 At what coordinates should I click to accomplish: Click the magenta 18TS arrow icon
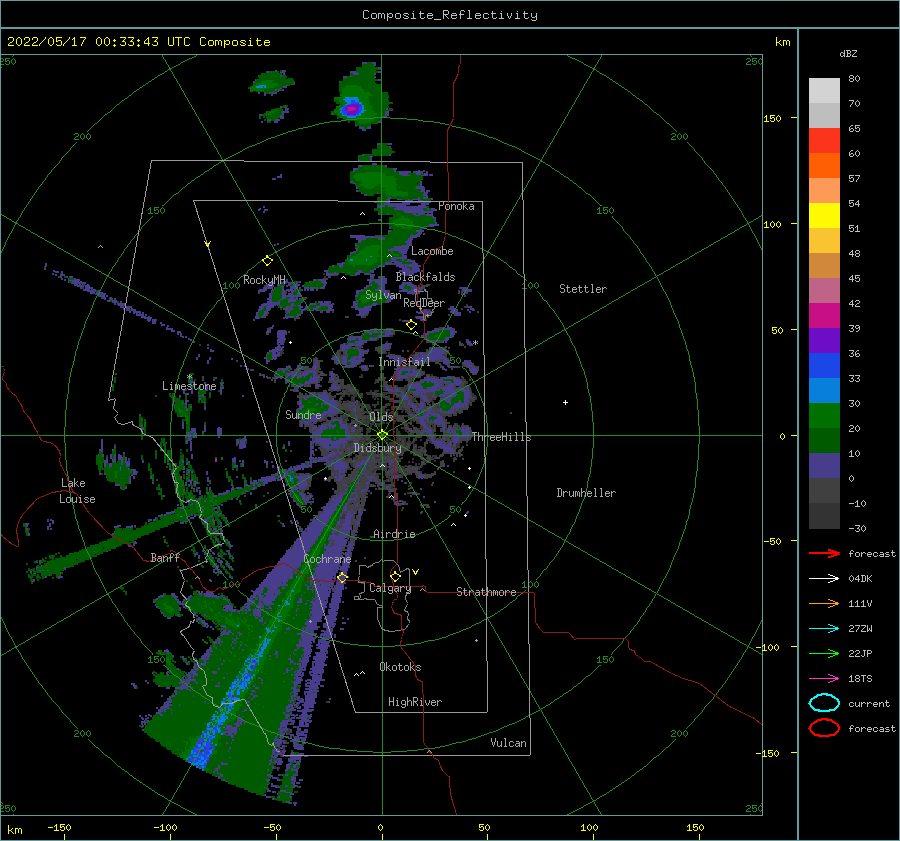coord(824,679)
